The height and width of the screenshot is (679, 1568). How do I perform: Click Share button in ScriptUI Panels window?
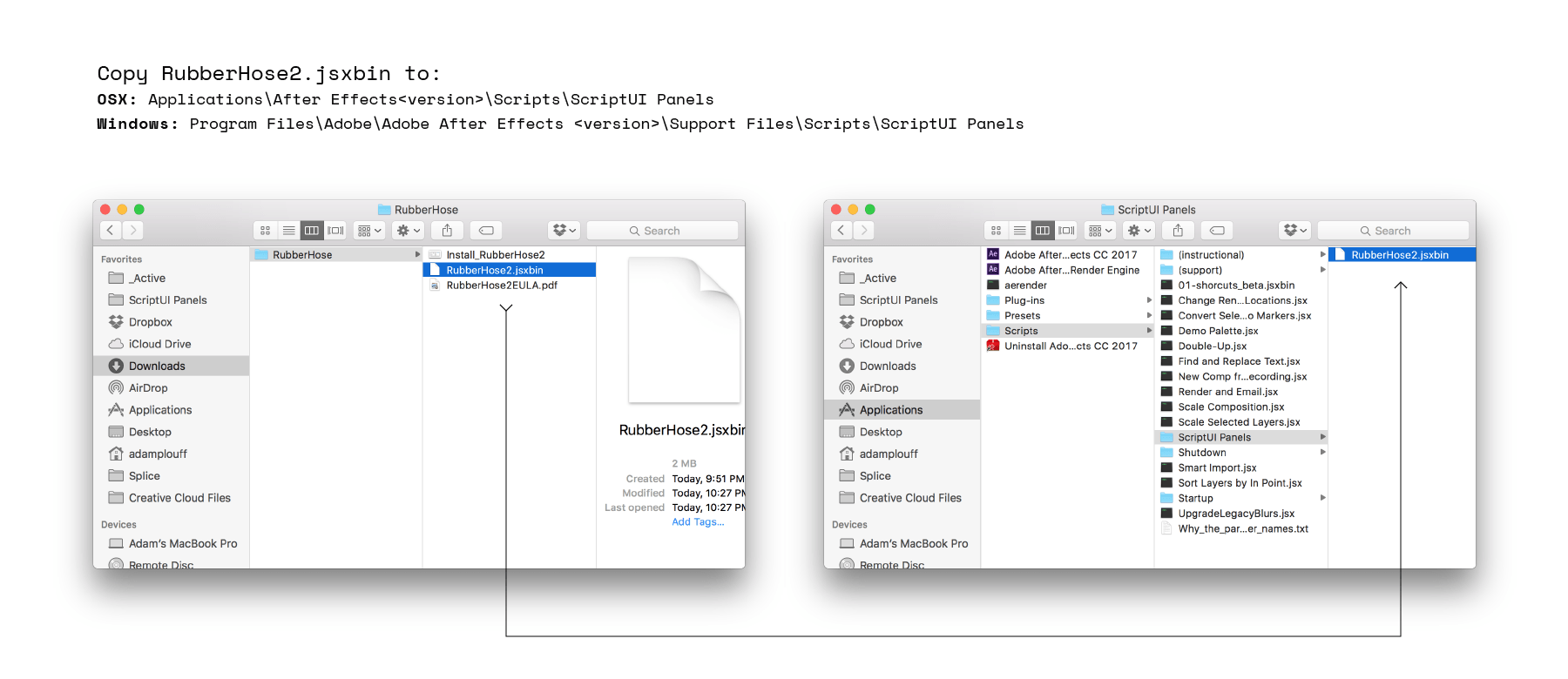tap(1178, 231)
